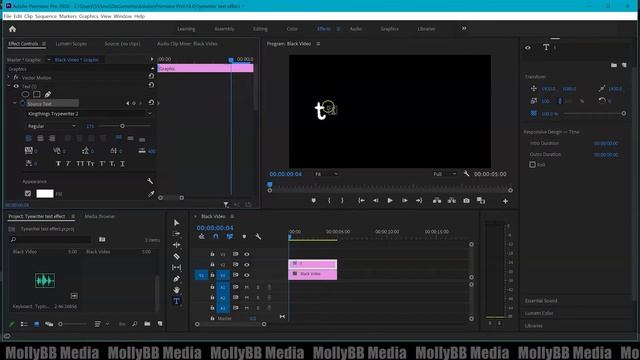This screenshot has height=360, width=640.
Task: Open the Window menu
Action: (x=122, y=16)
